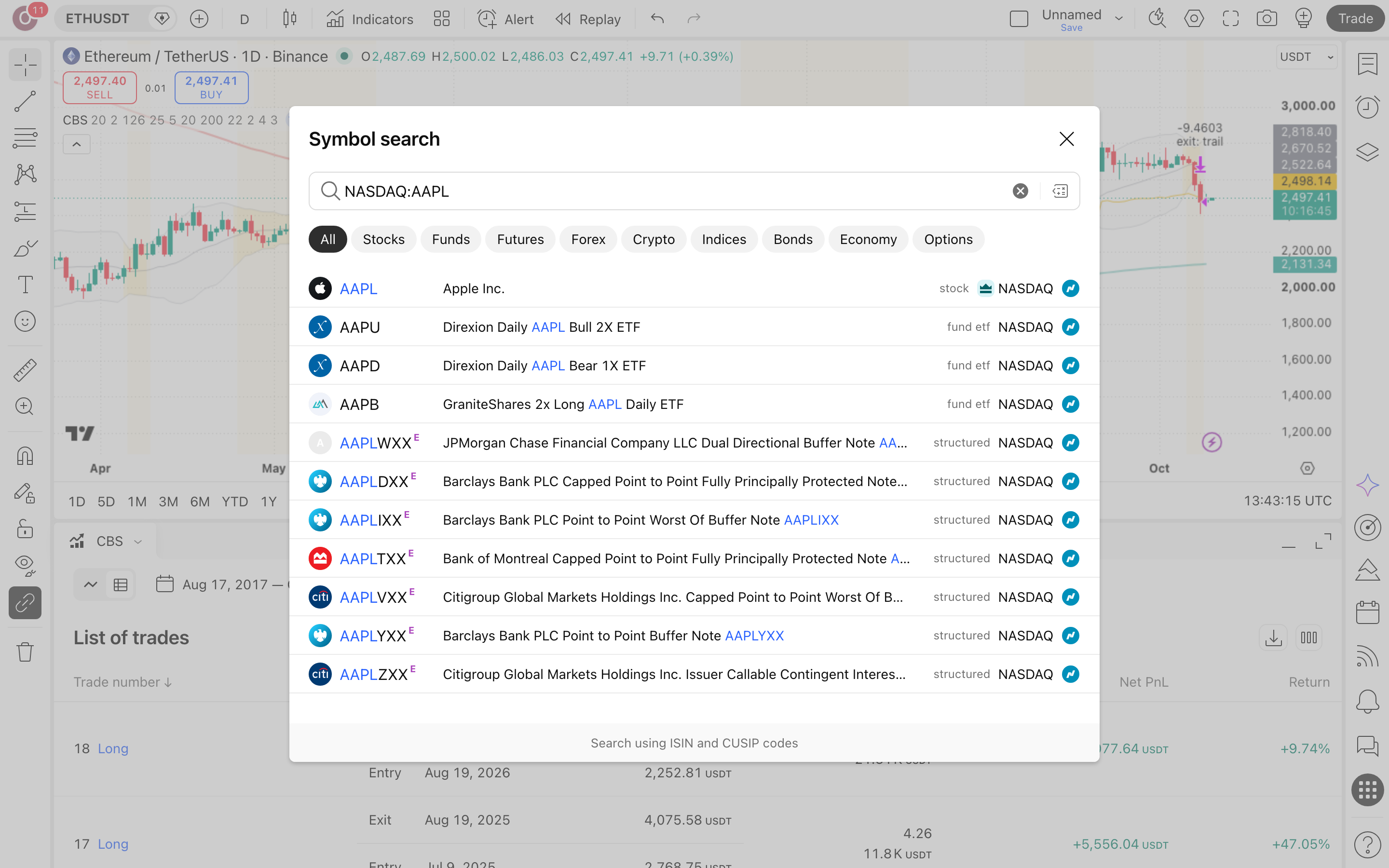Image resolution: width=1389 pixels, height=868 pixels.
Task: Choose AAPU Direxion Bull 2X ETF result
Action: click(694, 326)
